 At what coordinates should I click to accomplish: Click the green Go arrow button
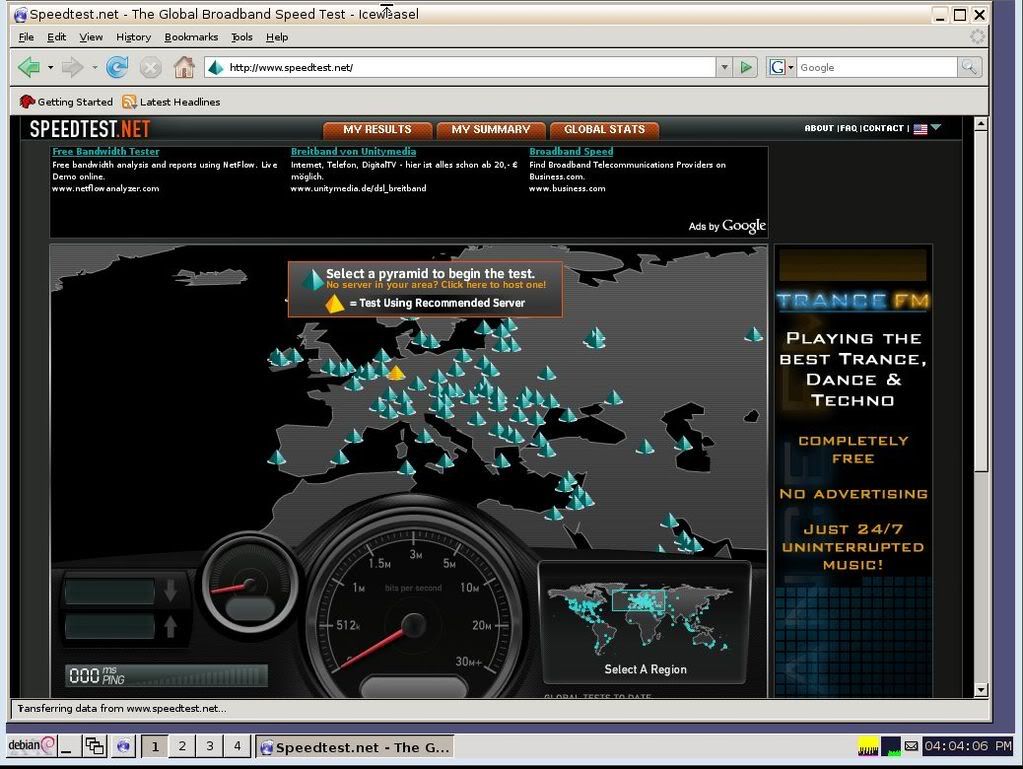click(746, 67)
